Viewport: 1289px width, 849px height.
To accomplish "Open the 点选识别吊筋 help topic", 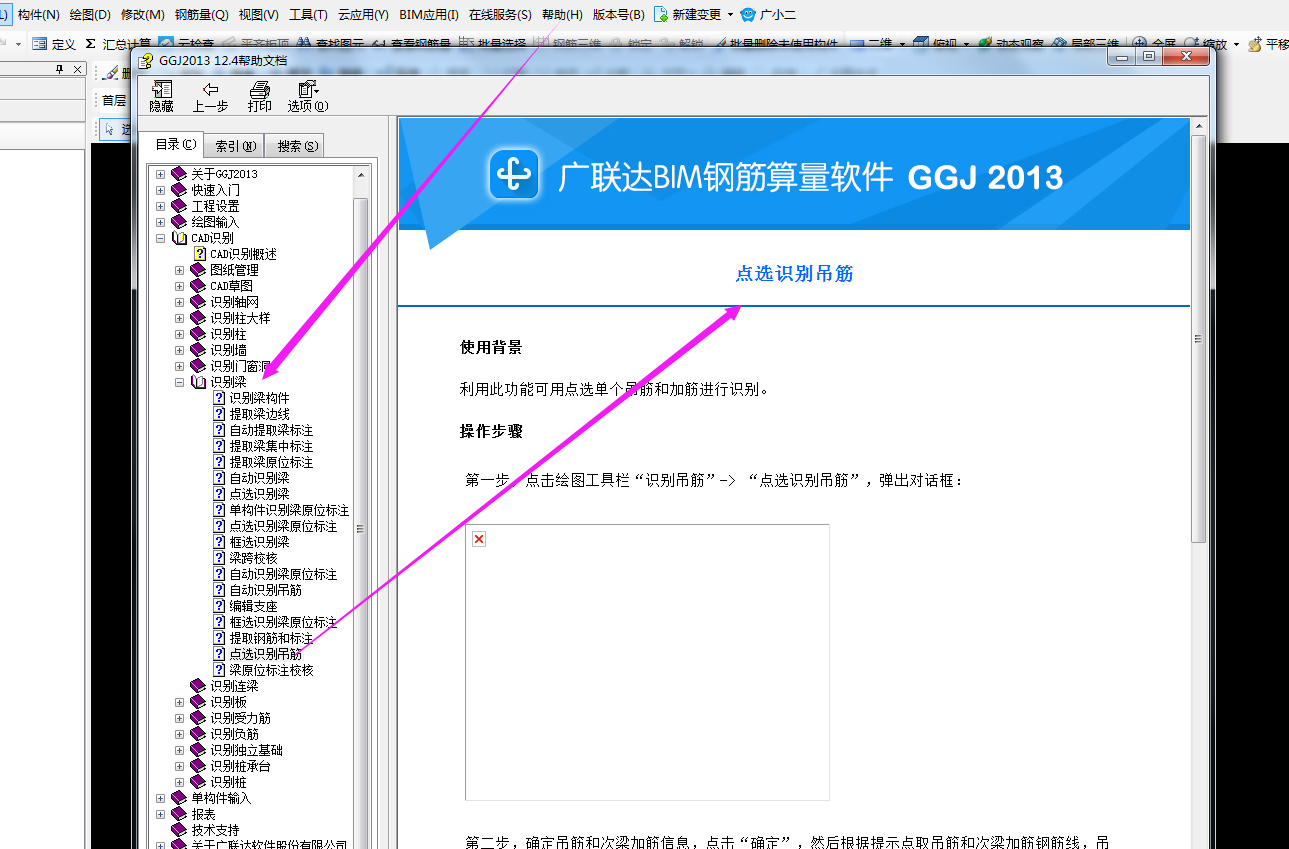I will point(265,654).
